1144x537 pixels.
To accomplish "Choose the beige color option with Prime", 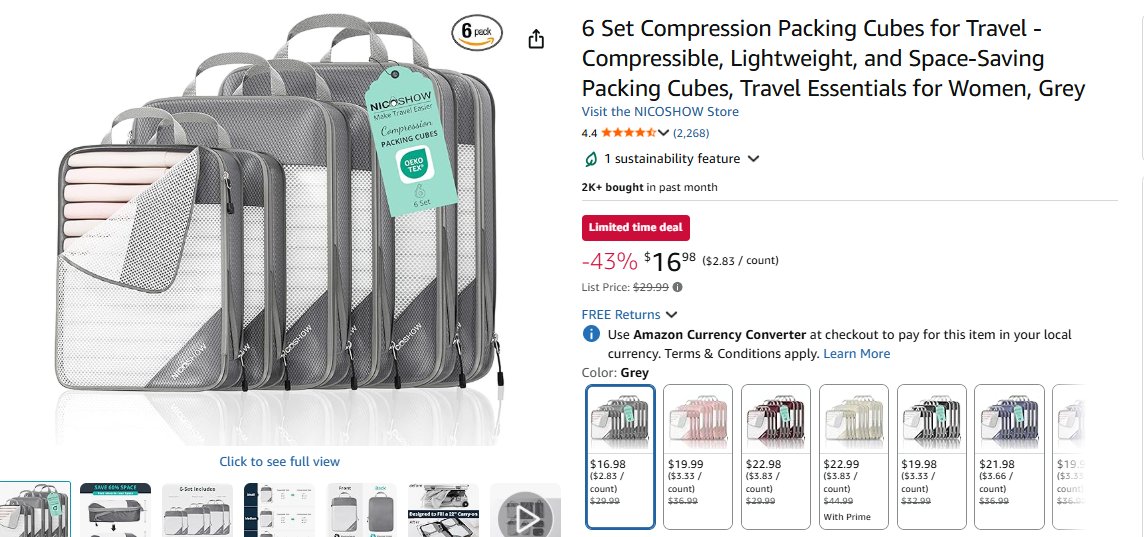I will 853,456.
